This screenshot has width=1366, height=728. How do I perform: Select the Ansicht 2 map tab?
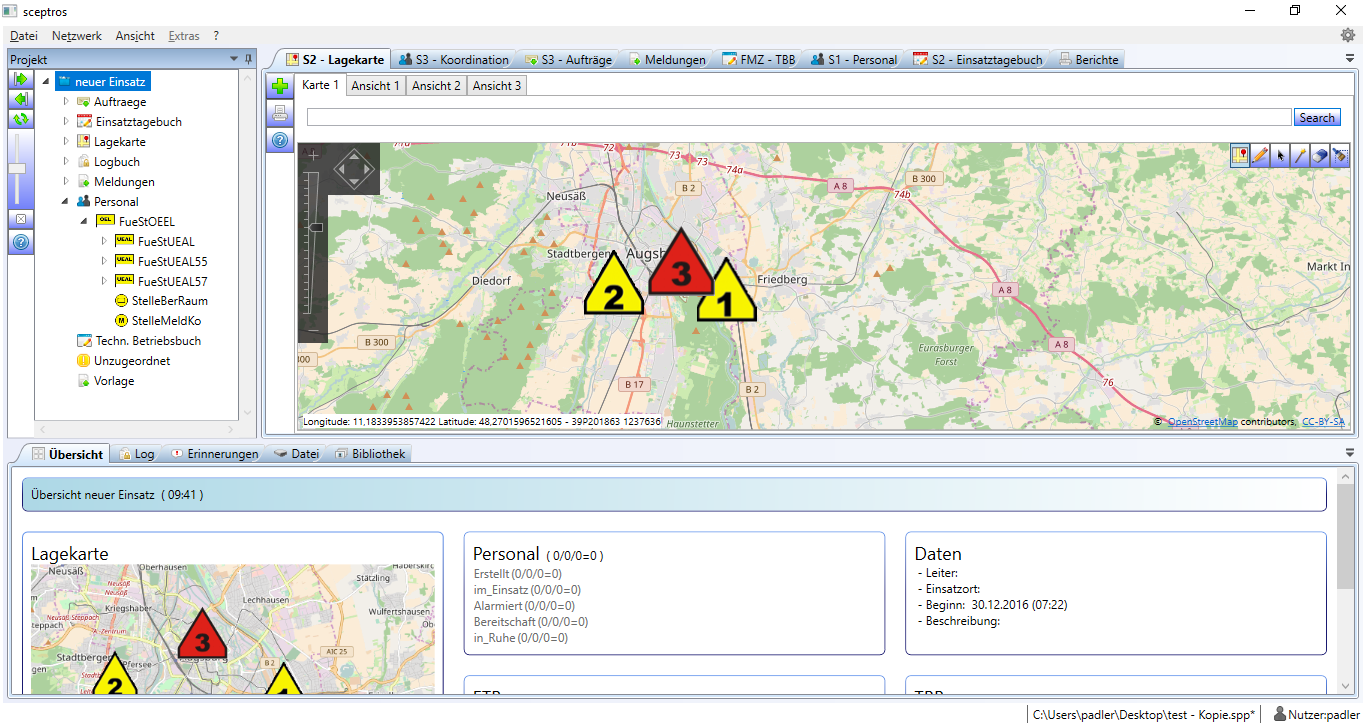point(437,86)
